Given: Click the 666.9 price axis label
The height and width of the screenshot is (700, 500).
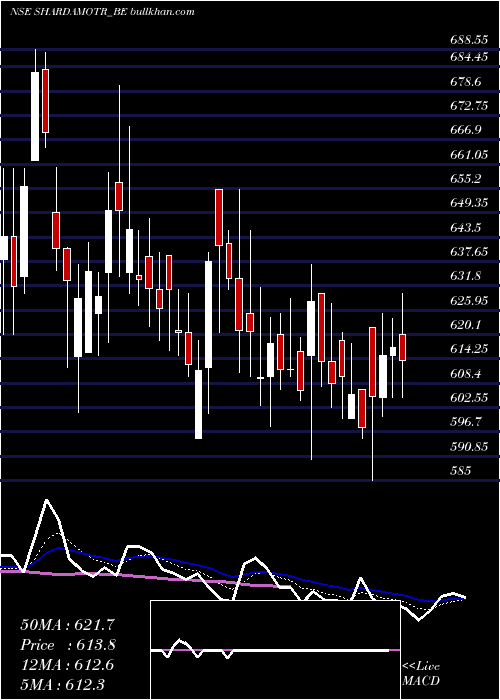Looking at the screenshot, I should pos(465,130).
